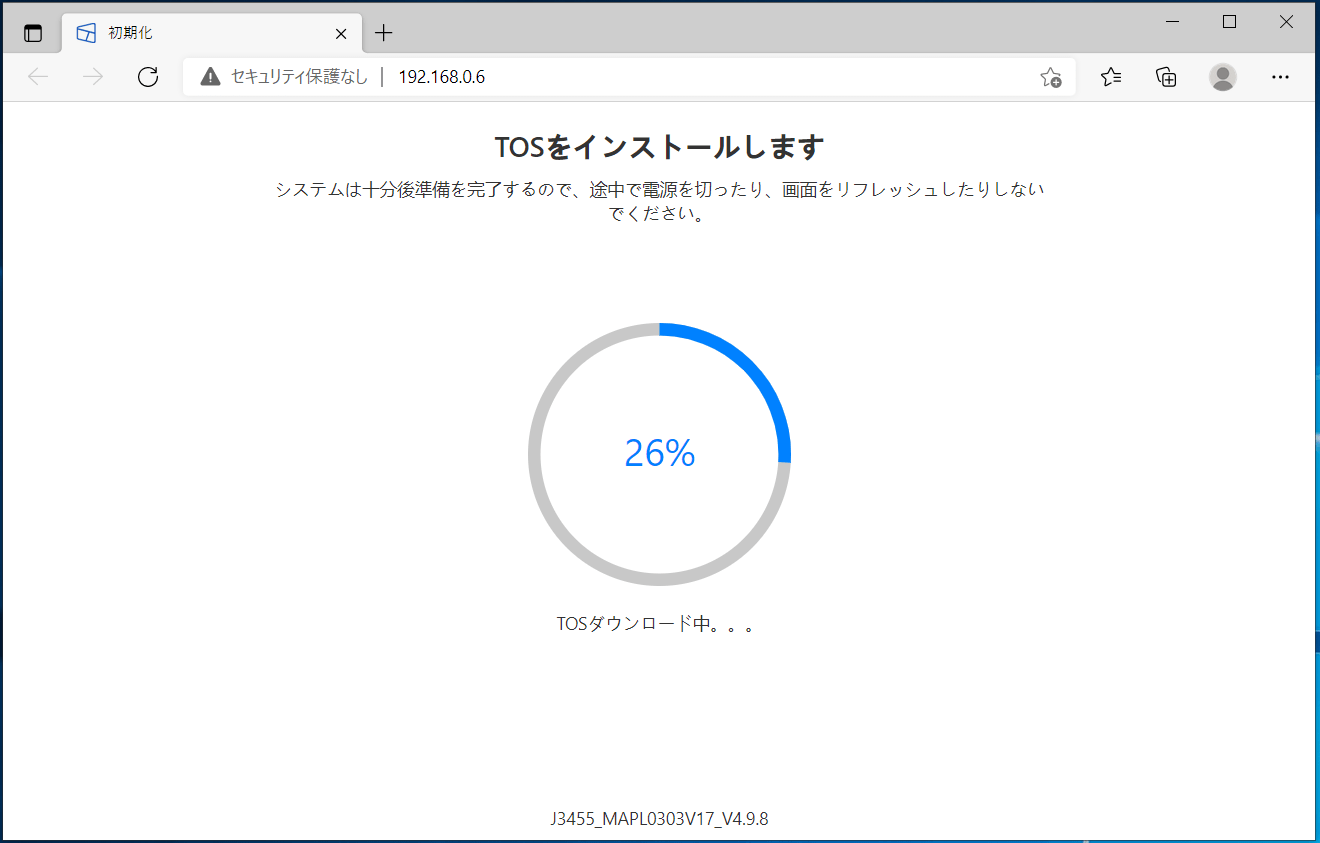The height and width of the screenshot is (843, 1320).
Task: Minimize the browser window
Action: (x=1173, y=22)
